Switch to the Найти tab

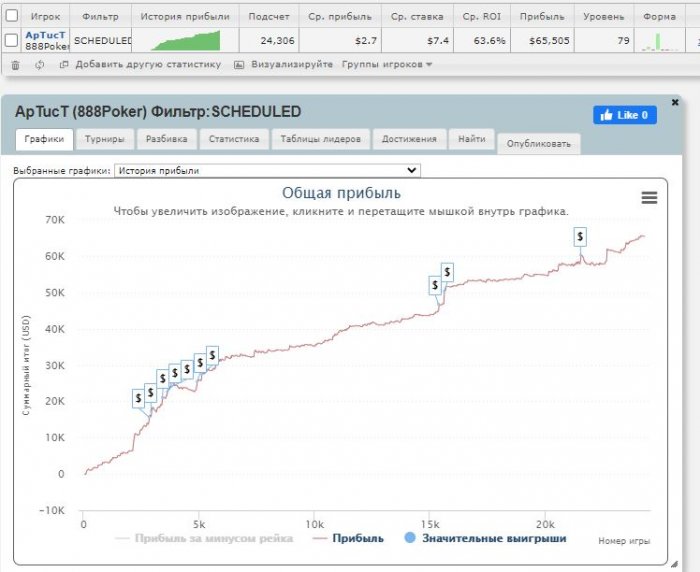coord(471,139)
